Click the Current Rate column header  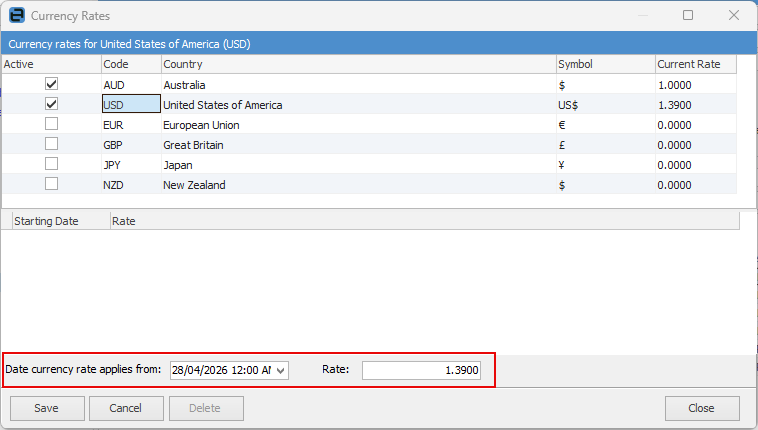tap(696, 64)
